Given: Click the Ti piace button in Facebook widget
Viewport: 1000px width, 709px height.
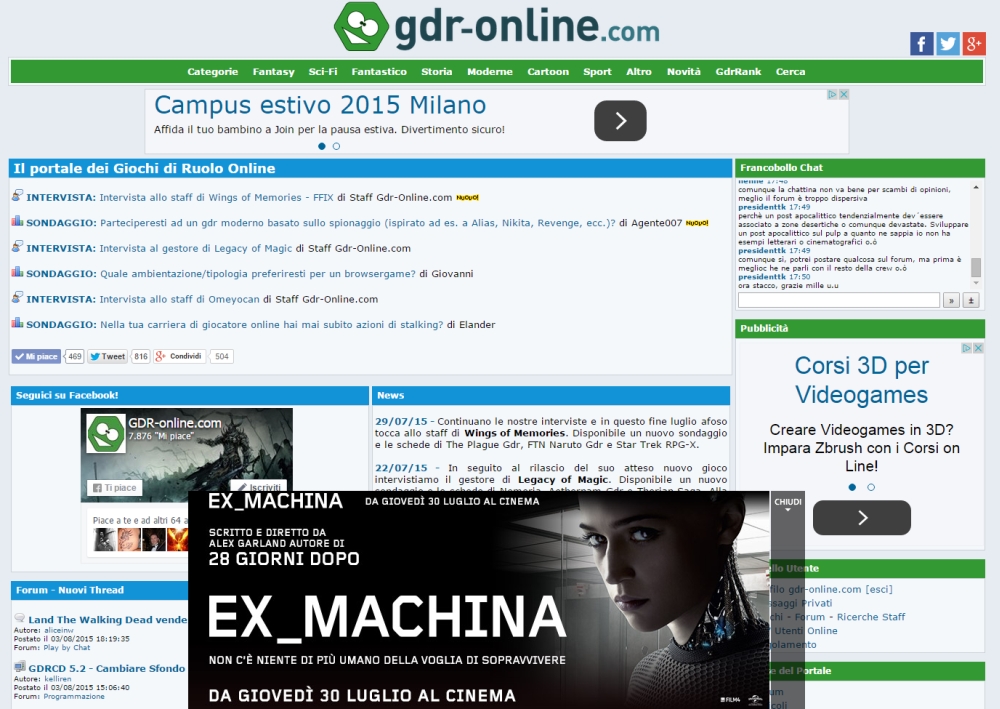Looking at the screenshot, I should click(x=115, y=488).
